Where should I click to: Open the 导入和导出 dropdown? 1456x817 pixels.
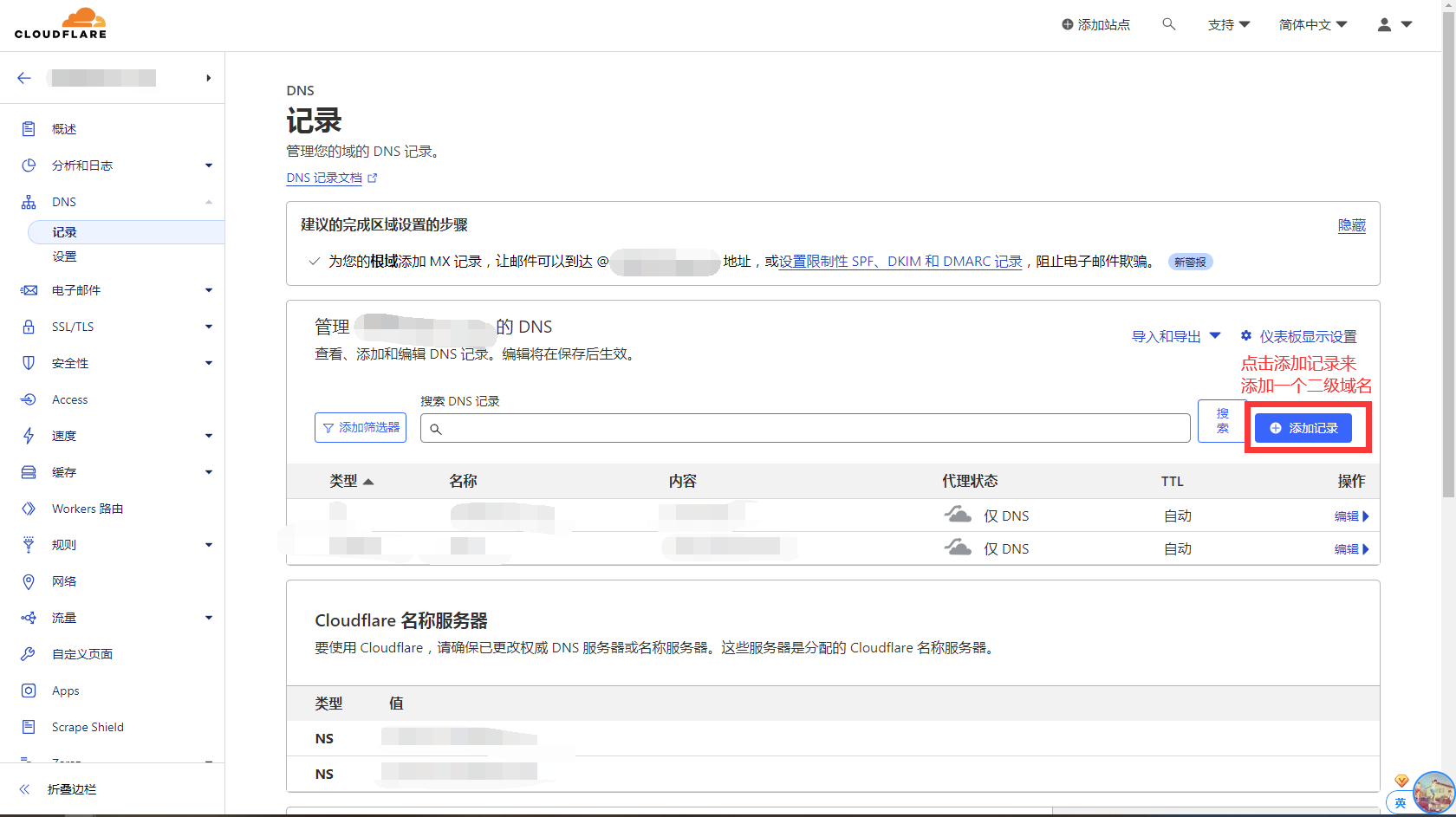pyautogui.click(x=1176, y=336)
